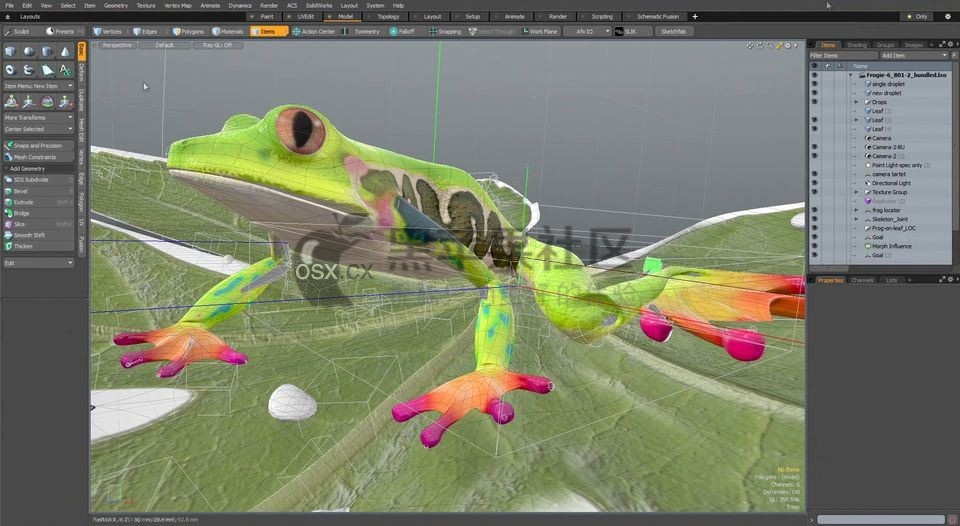Viewport: 960px width, 526px height.
Task: Select the Cone primitive tool
Action: (65, 51)
